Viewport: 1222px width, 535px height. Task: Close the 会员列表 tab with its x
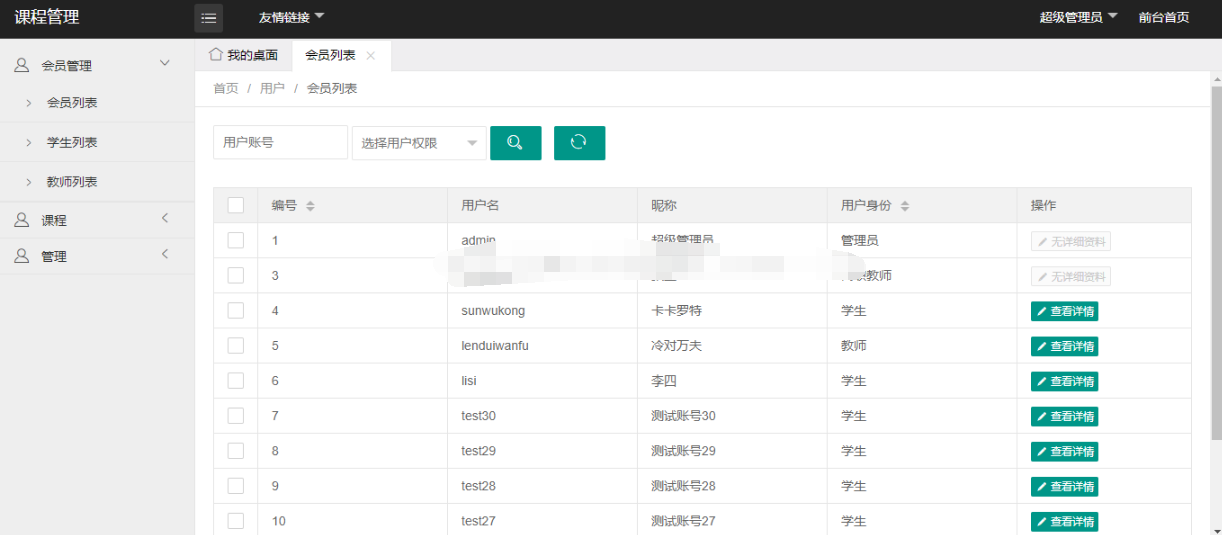(x=371, y=56)
